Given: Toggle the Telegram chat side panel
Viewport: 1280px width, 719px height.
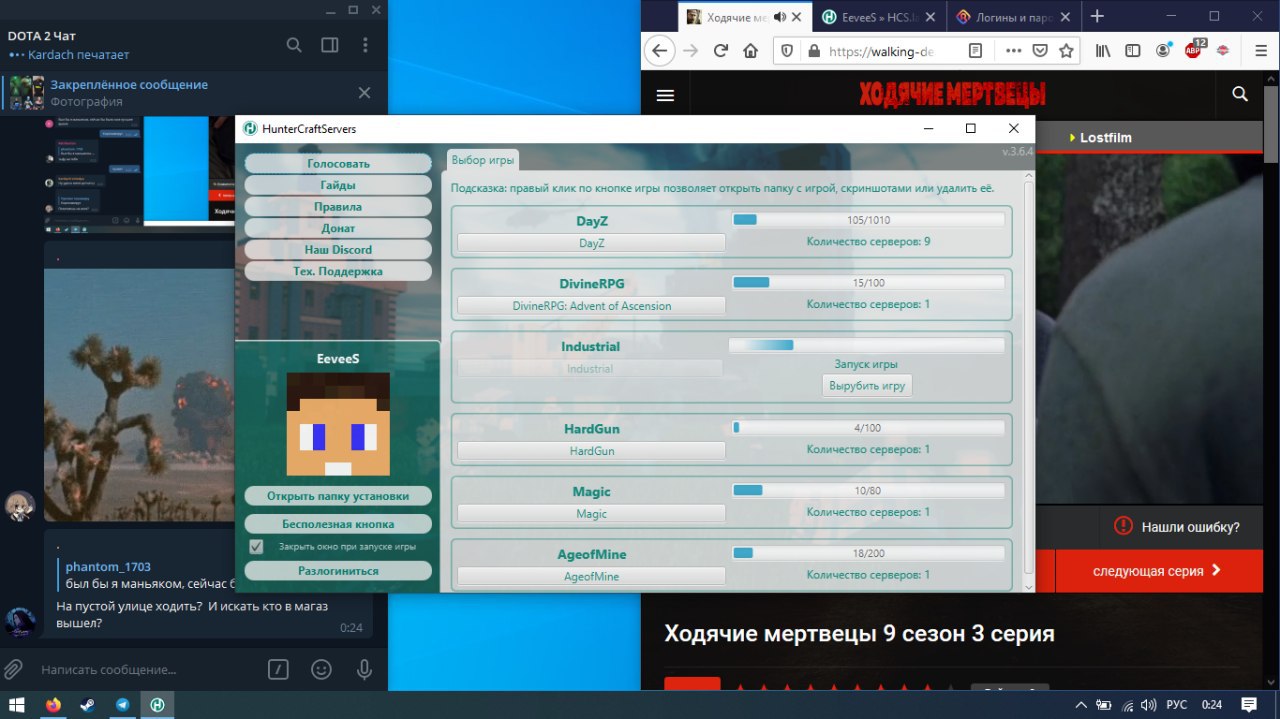Looking at the screenshot, I should coord(329,45).
